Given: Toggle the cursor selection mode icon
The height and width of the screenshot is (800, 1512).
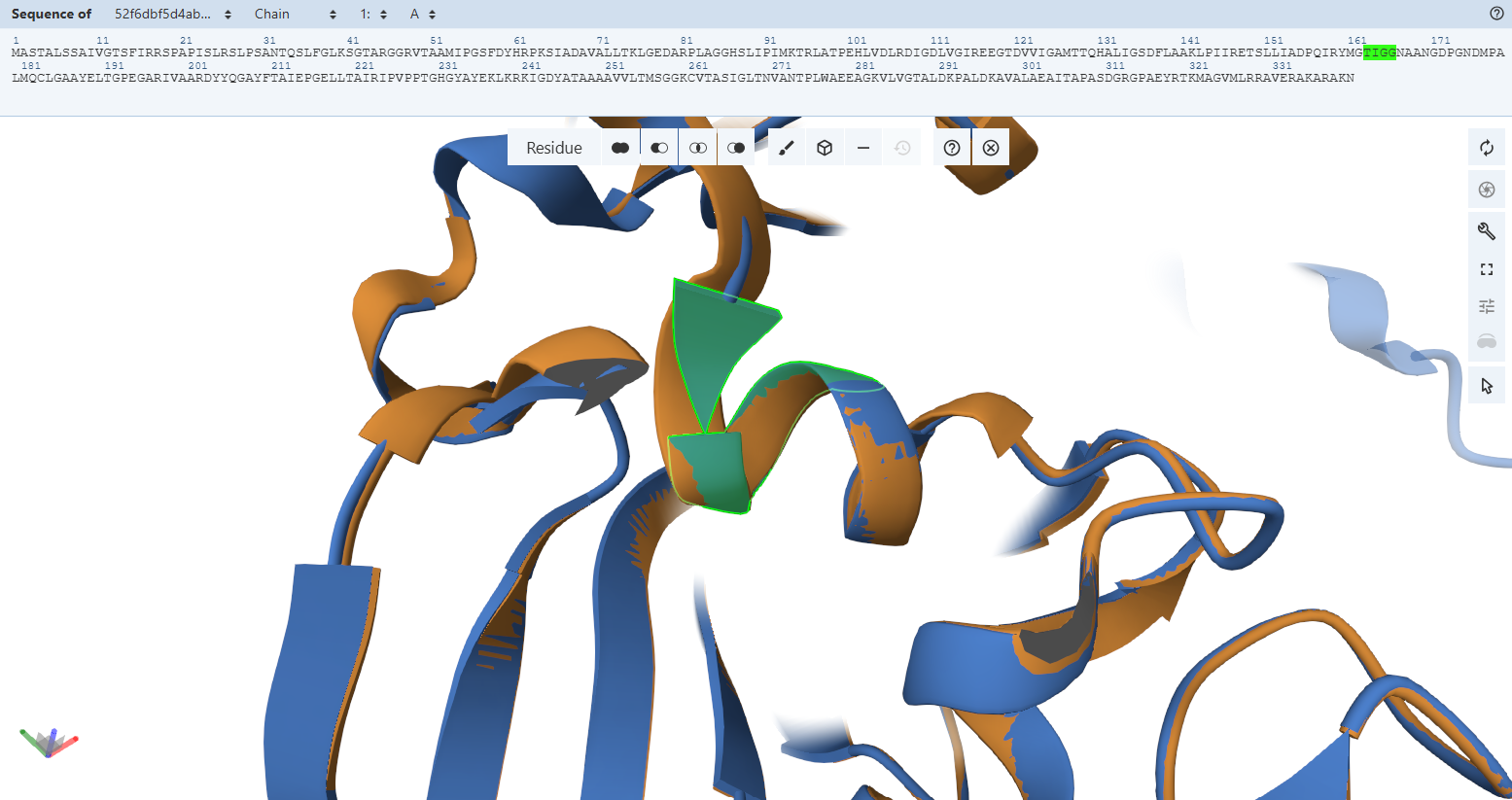Looking at the screenshot, I should [1487, 386].
